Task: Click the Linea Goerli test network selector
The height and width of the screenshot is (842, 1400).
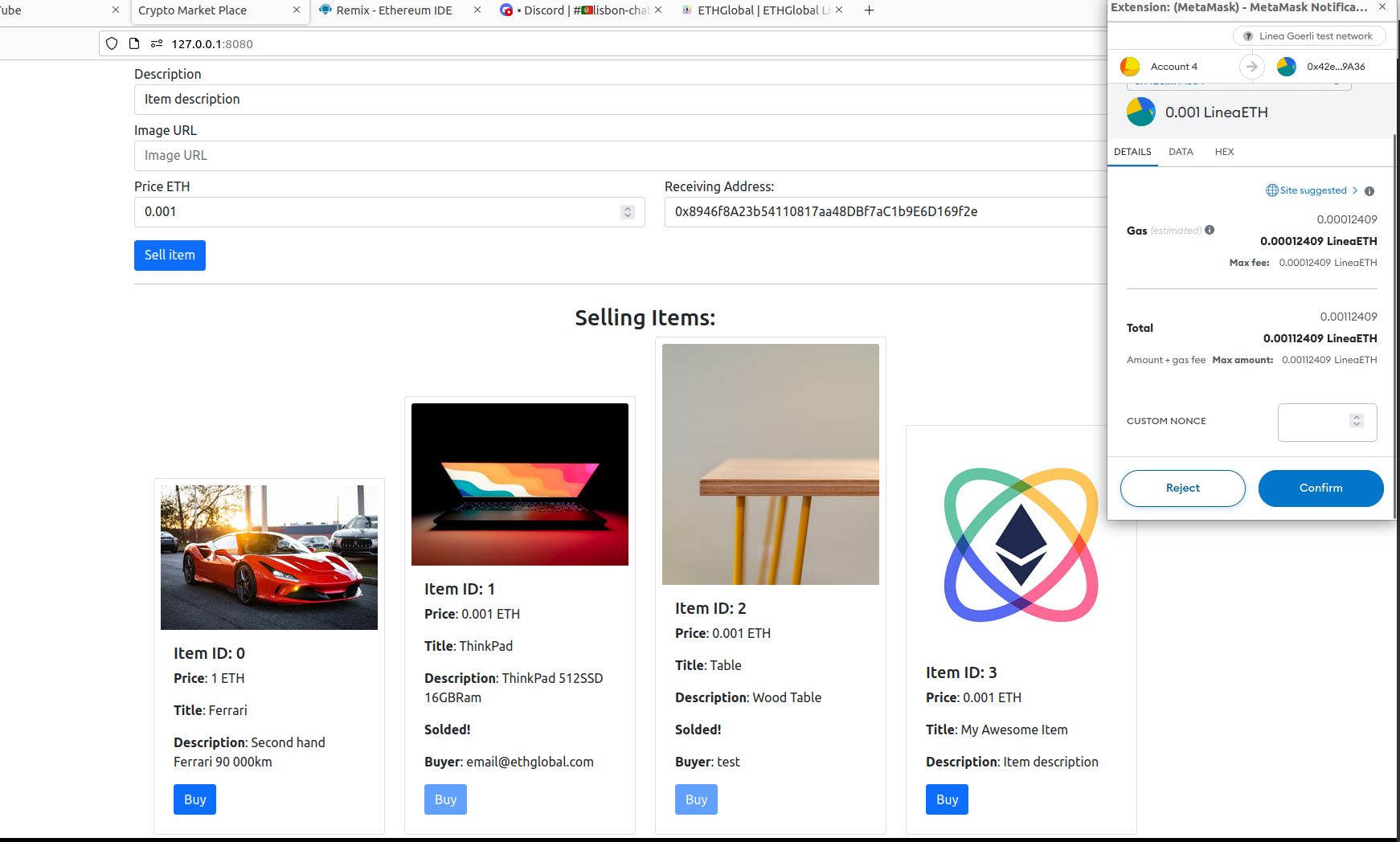Action: pyautogui.click(x=1308, y=36)
